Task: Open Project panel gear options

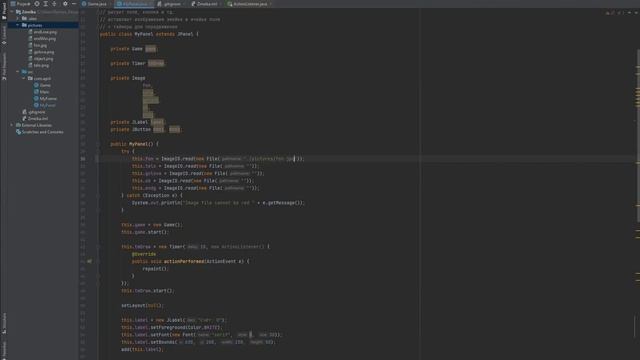Action: [65, 4]
